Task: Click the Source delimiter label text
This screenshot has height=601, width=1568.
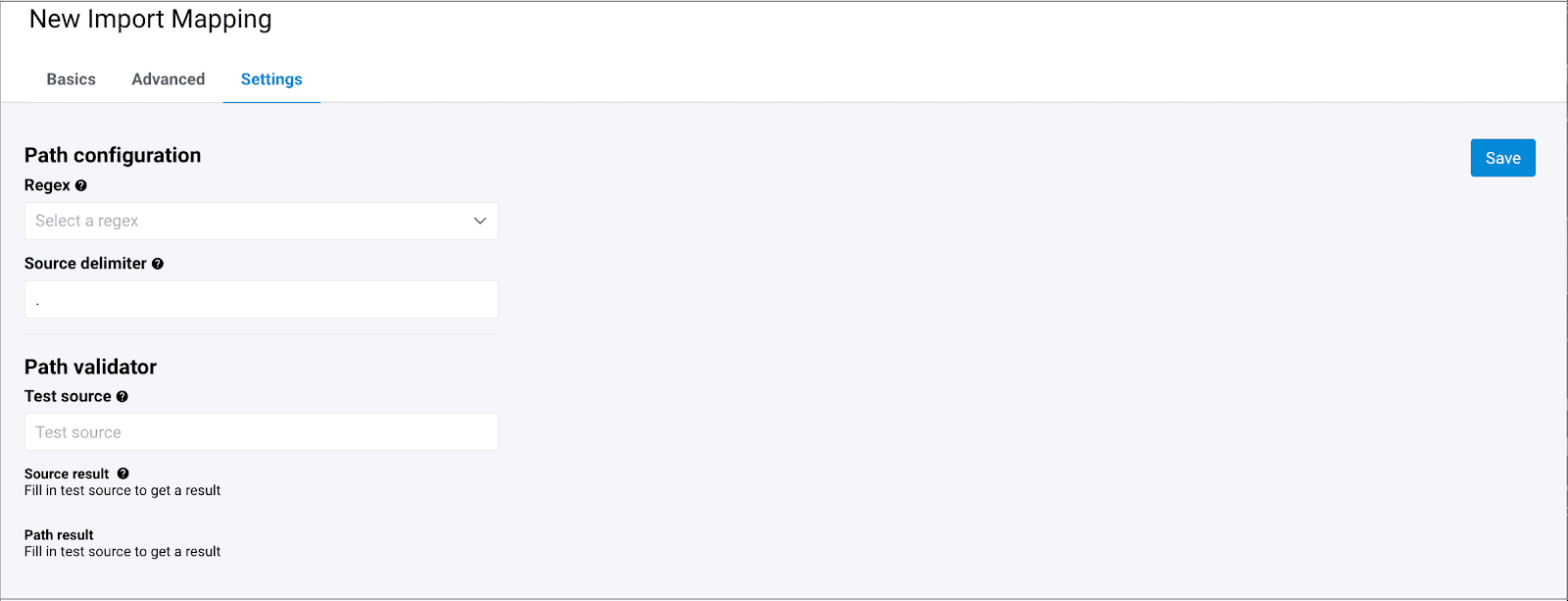Action: pos(85,264)
